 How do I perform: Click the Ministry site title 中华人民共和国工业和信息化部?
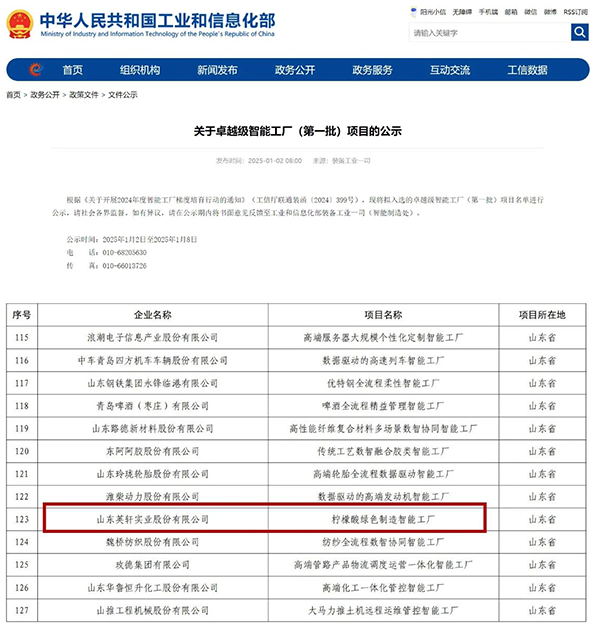click(157, 21)
